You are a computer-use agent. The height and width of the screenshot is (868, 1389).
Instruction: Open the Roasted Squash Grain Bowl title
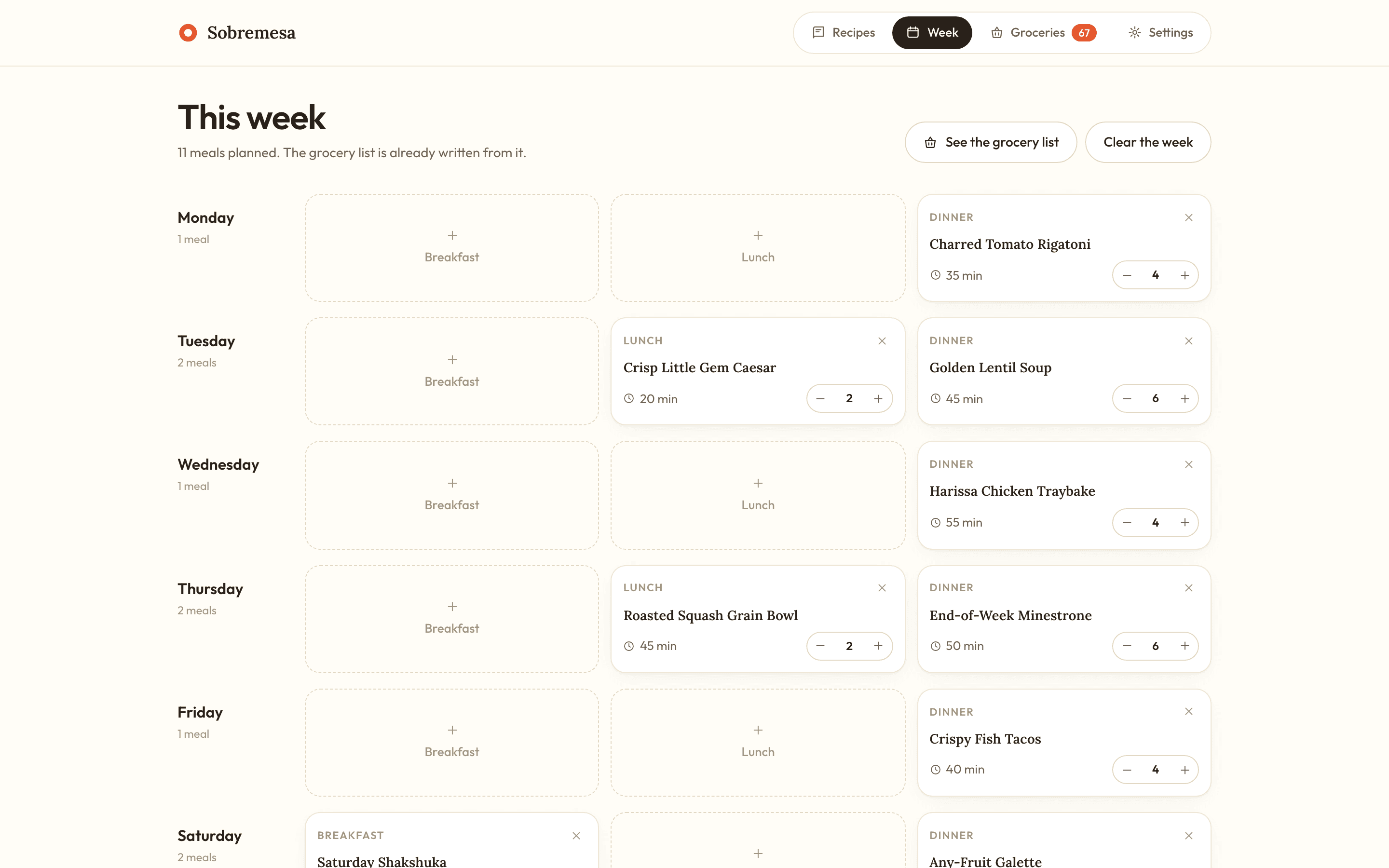(710, 615)
